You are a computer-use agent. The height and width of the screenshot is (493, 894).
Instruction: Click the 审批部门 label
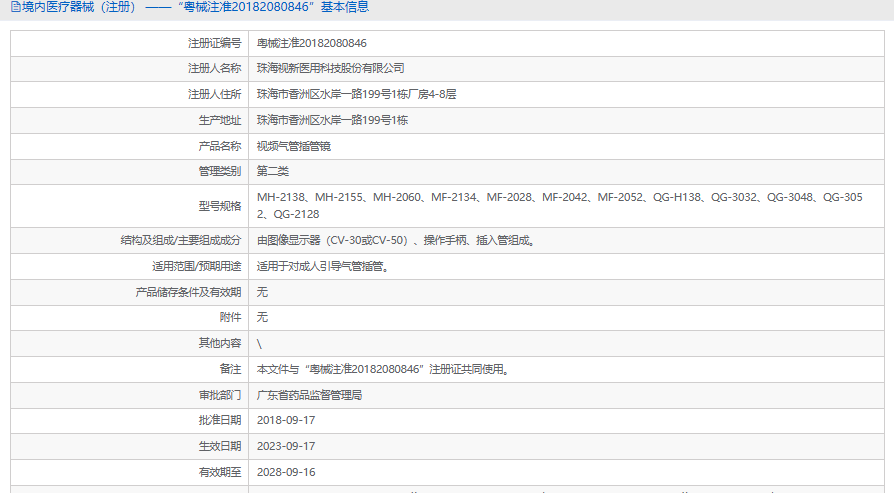pos(220,395)
